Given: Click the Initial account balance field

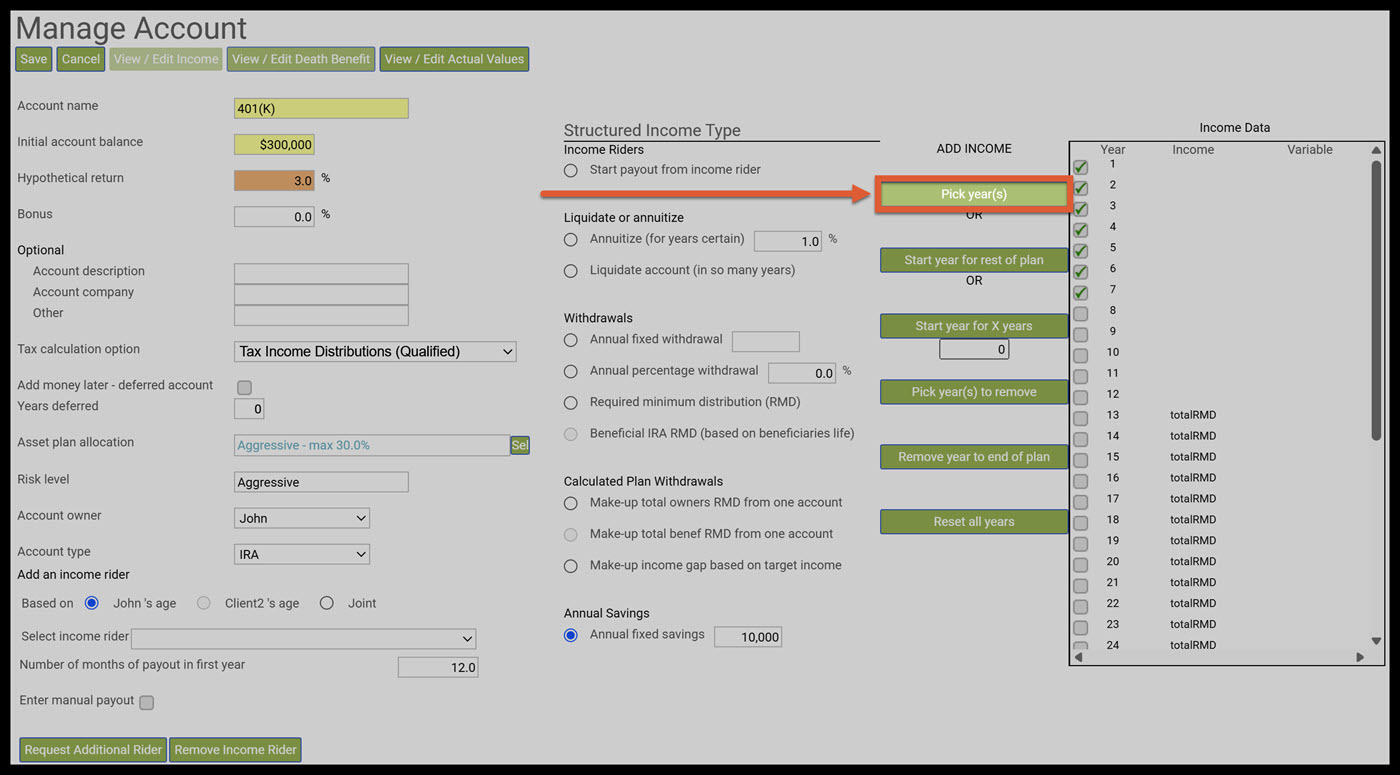Looking at the screenshot, I should tap(274, 144).
